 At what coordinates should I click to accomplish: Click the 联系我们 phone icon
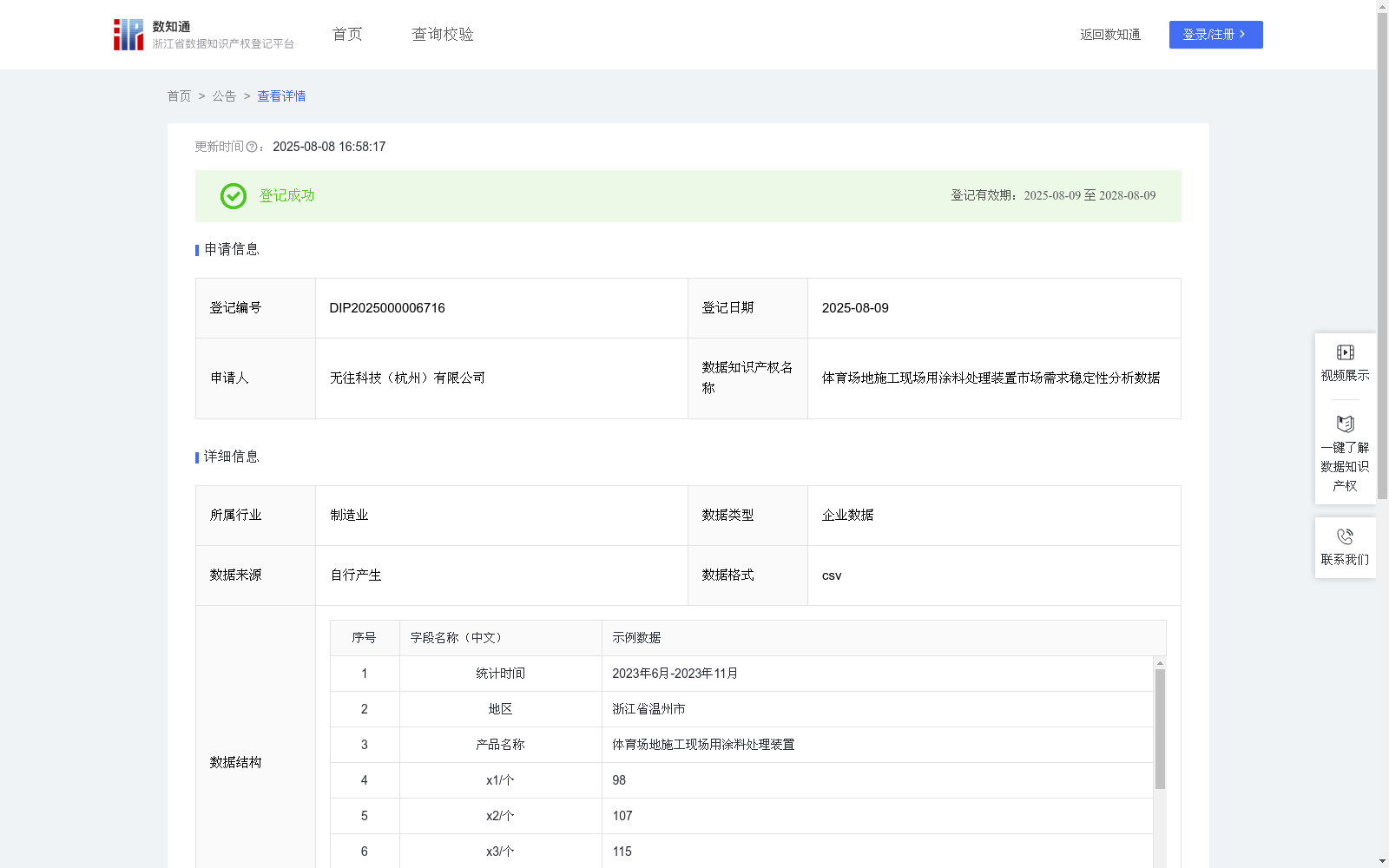coord(1345,536)
